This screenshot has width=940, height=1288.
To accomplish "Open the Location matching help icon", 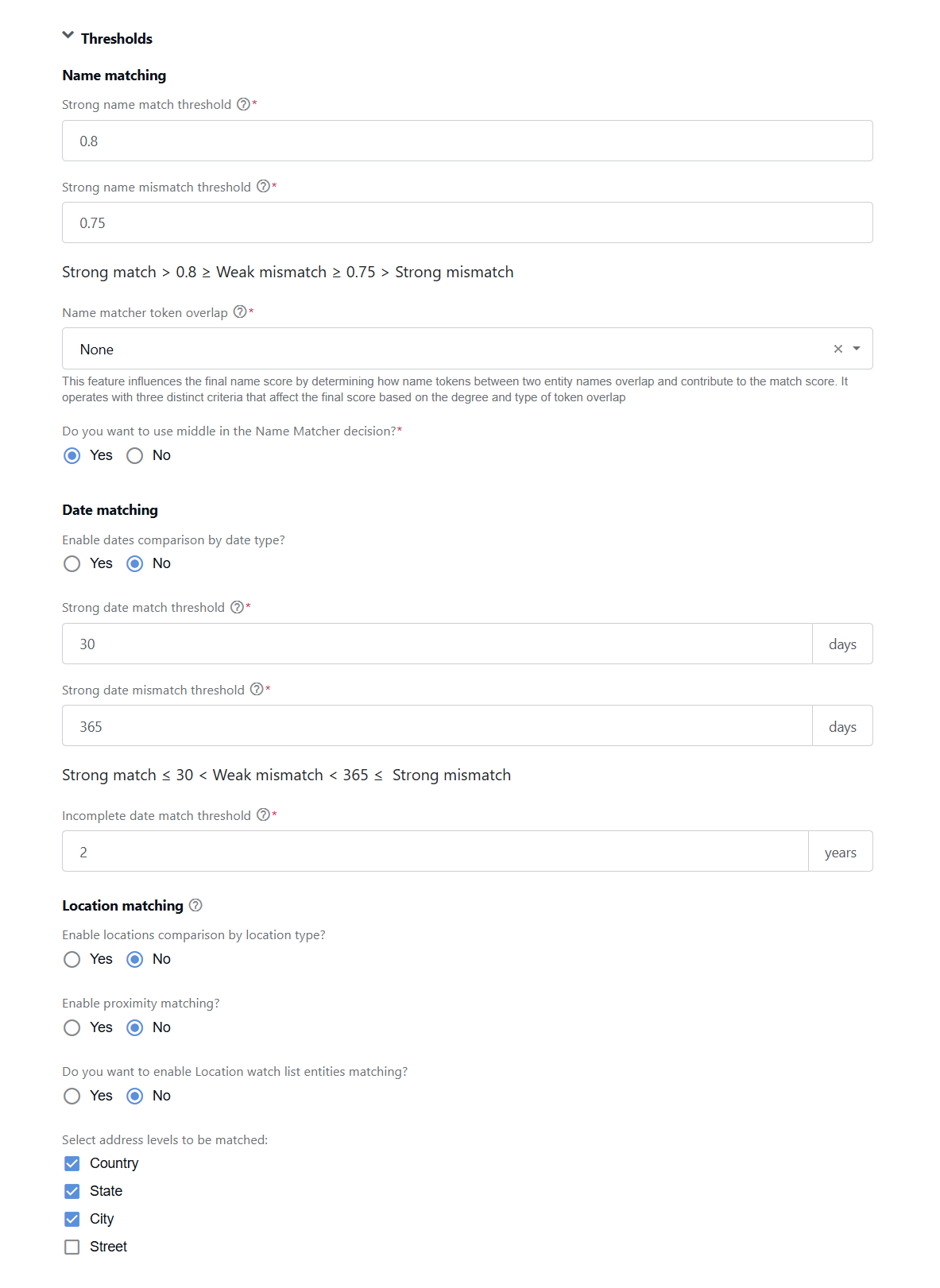I will click(x=195, y=905).
